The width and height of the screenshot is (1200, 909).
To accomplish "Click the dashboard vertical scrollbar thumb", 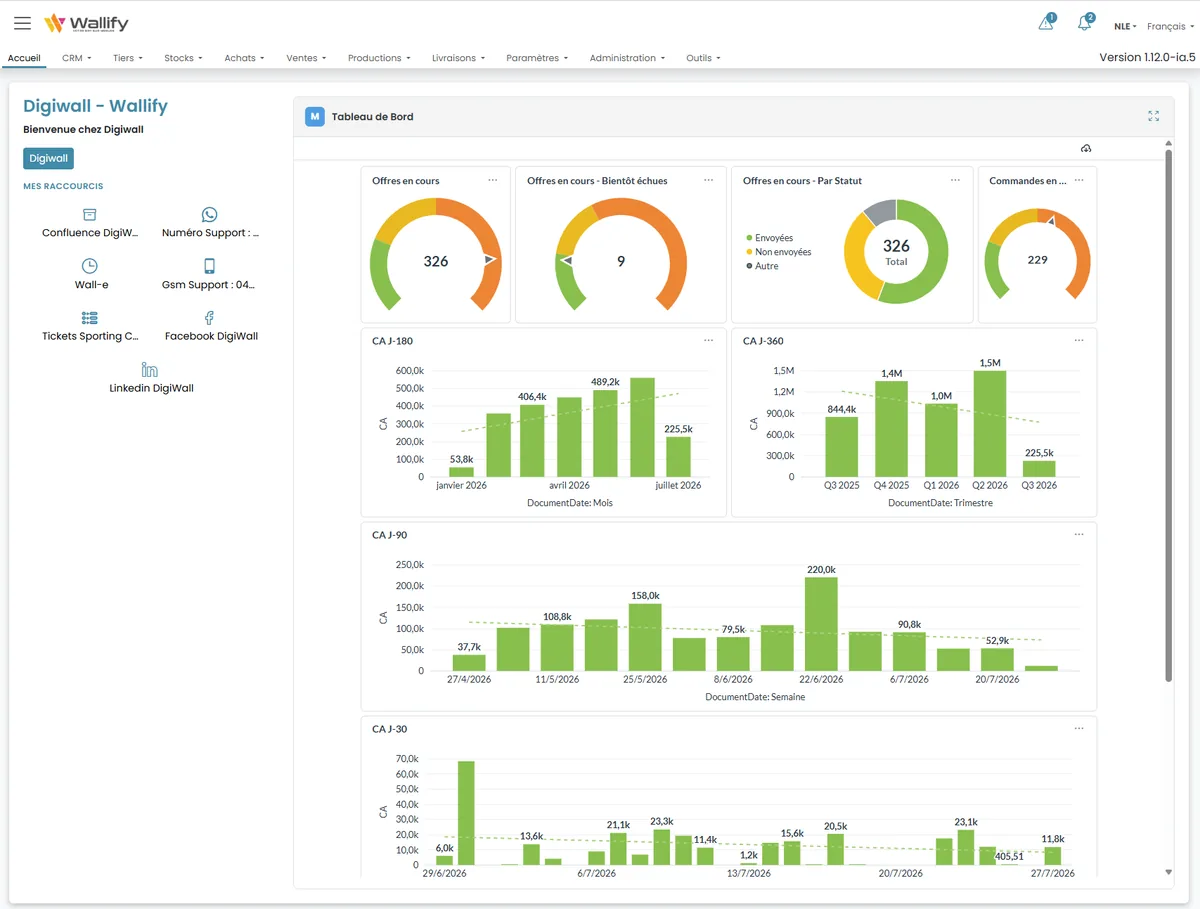I will (x=1168, y=416).
